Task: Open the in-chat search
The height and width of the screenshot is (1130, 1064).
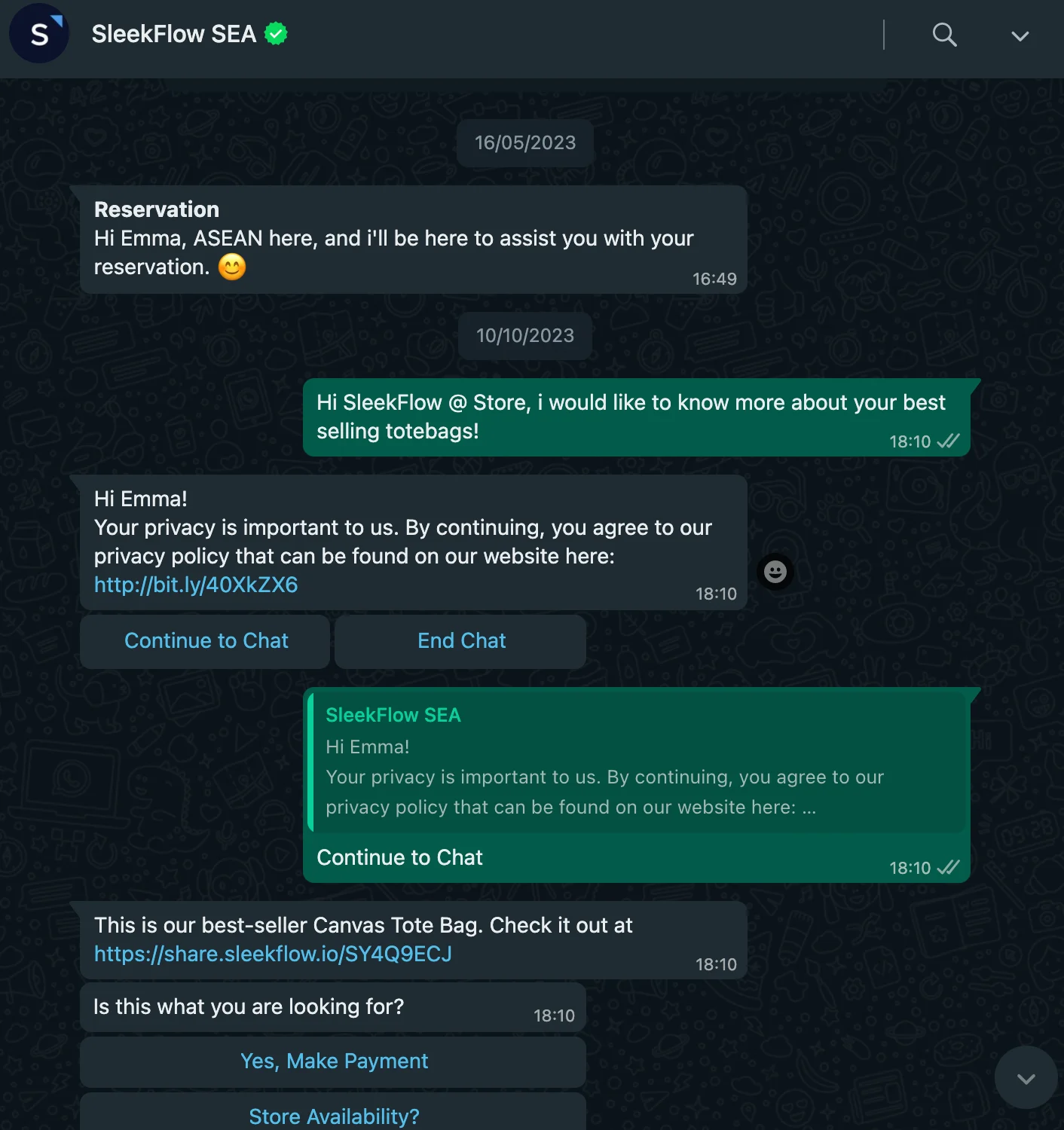Action: (944, 35)
